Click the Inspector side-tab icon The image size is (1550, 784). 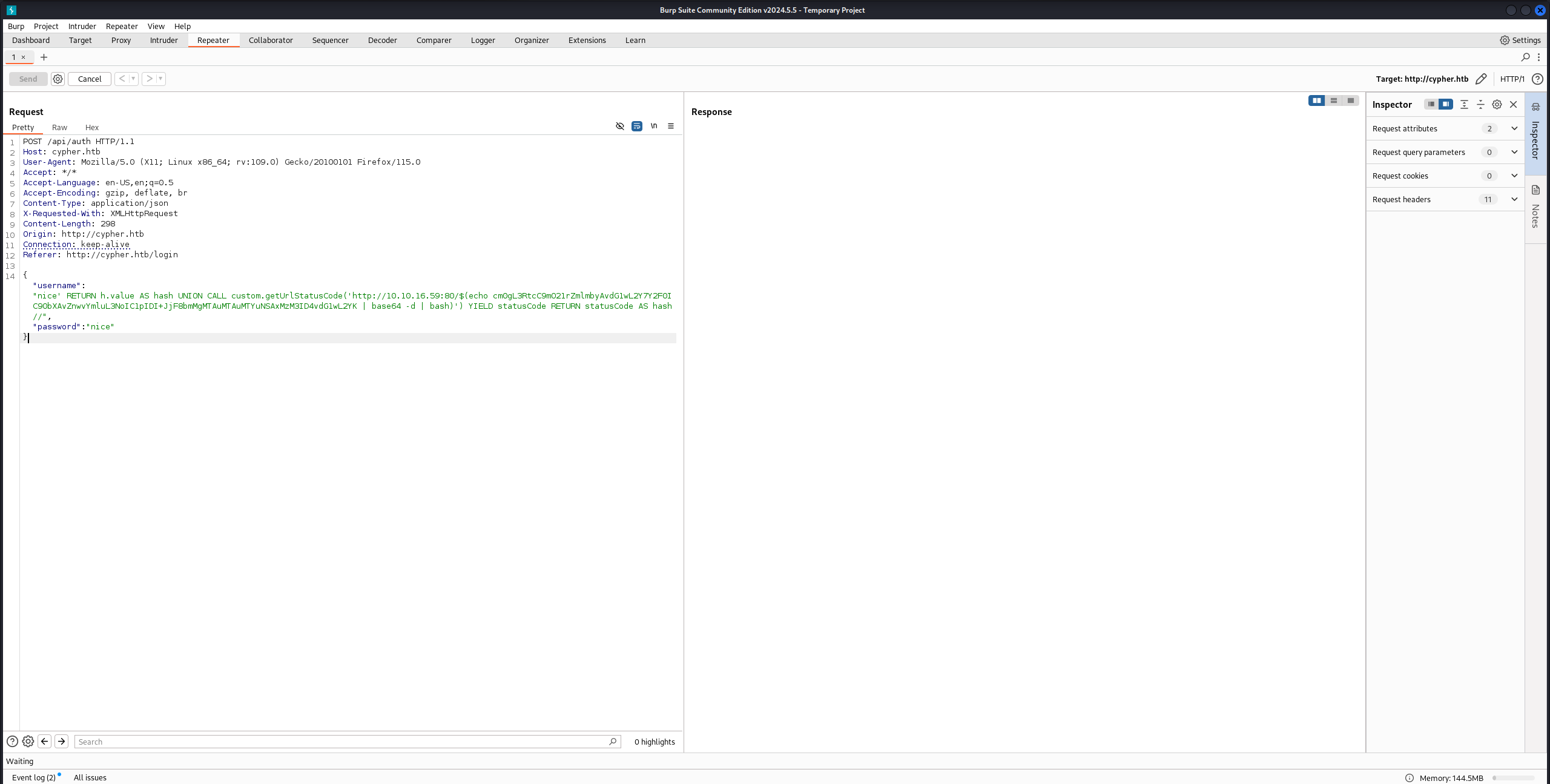tap(1536, 107)
